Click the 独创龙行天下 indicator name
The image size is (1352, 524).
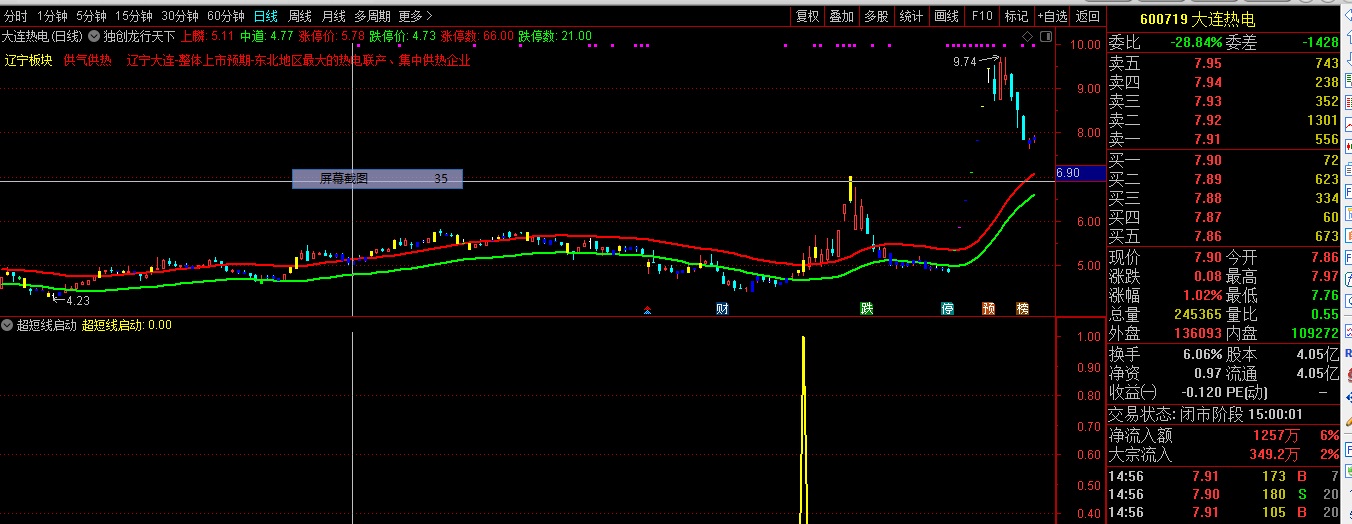(139, 36)
